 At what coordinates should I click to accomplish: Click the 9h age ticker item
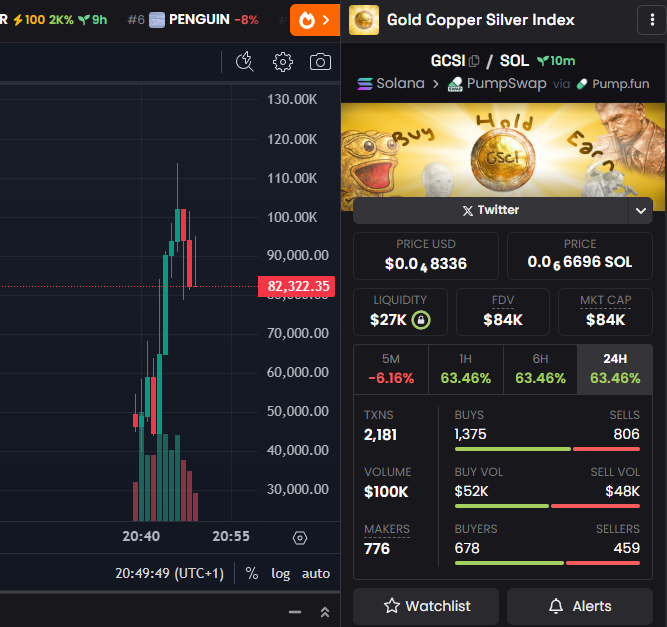pos(93,20)
